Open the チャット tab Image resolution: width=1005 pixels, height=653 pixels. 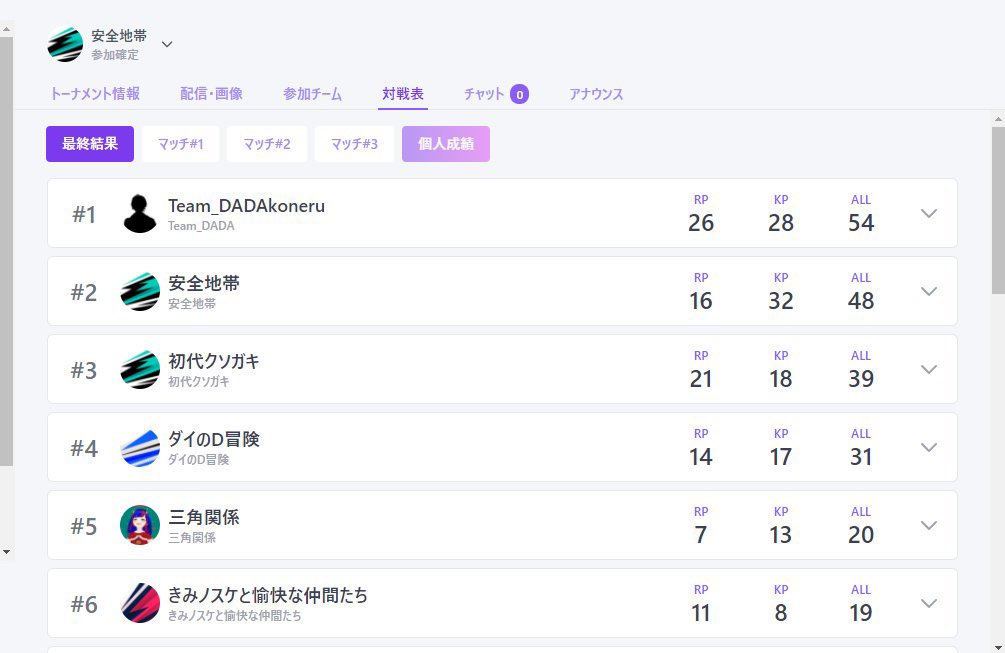pyautogui.click(x=484, y=94)
